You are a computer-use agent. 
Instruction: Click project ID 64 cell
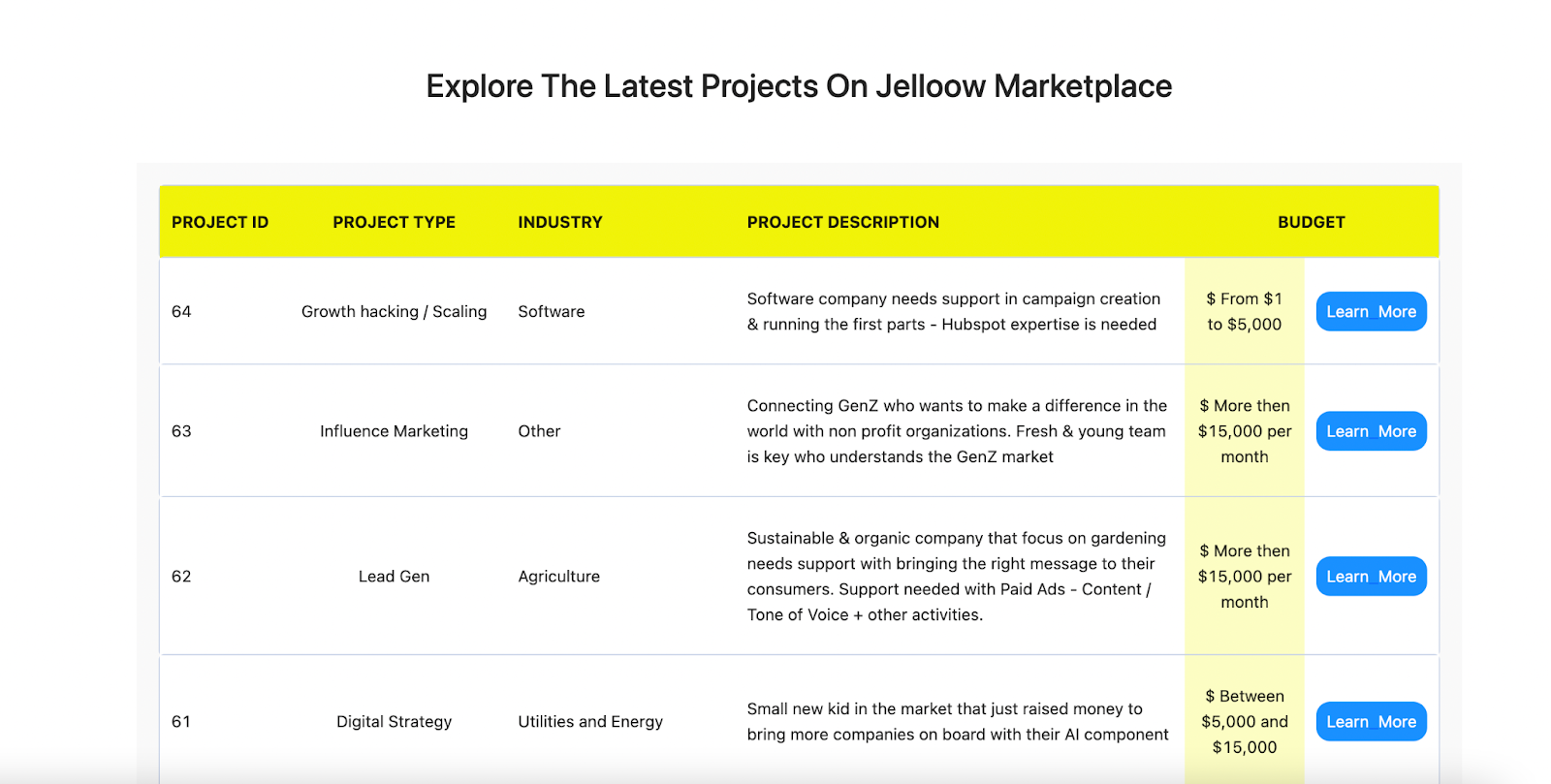pyautogui.click(x=181, y=312)
